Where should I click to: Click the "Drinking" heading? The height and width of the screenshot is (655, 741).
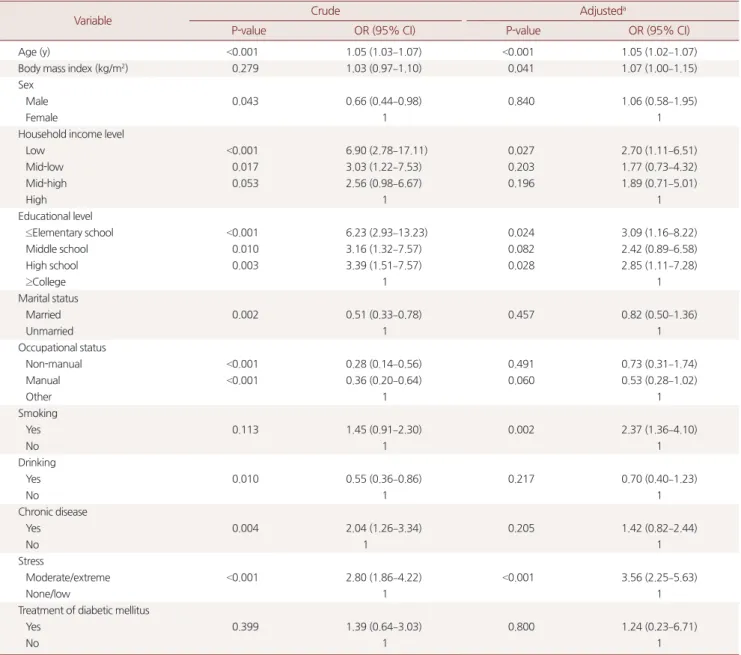37,463
